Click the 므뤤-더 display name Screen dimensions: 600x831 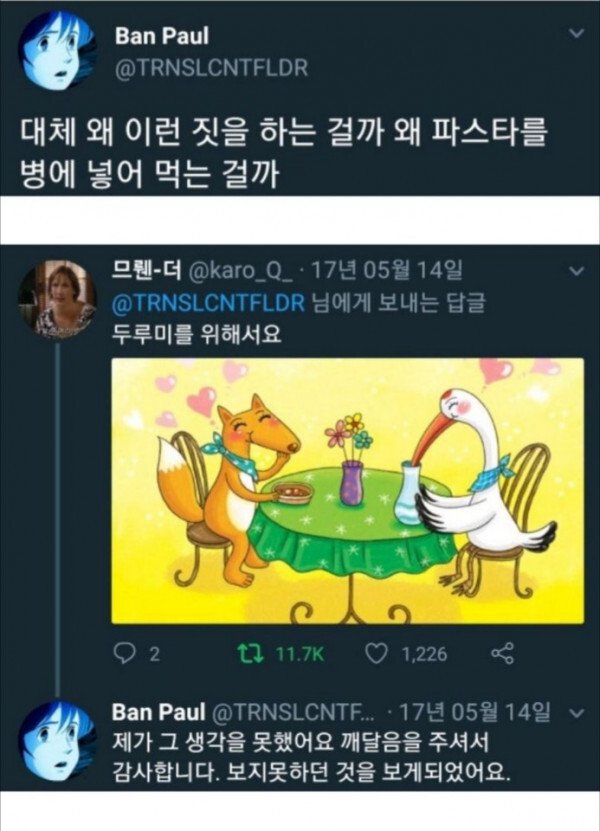coord(148,271)
